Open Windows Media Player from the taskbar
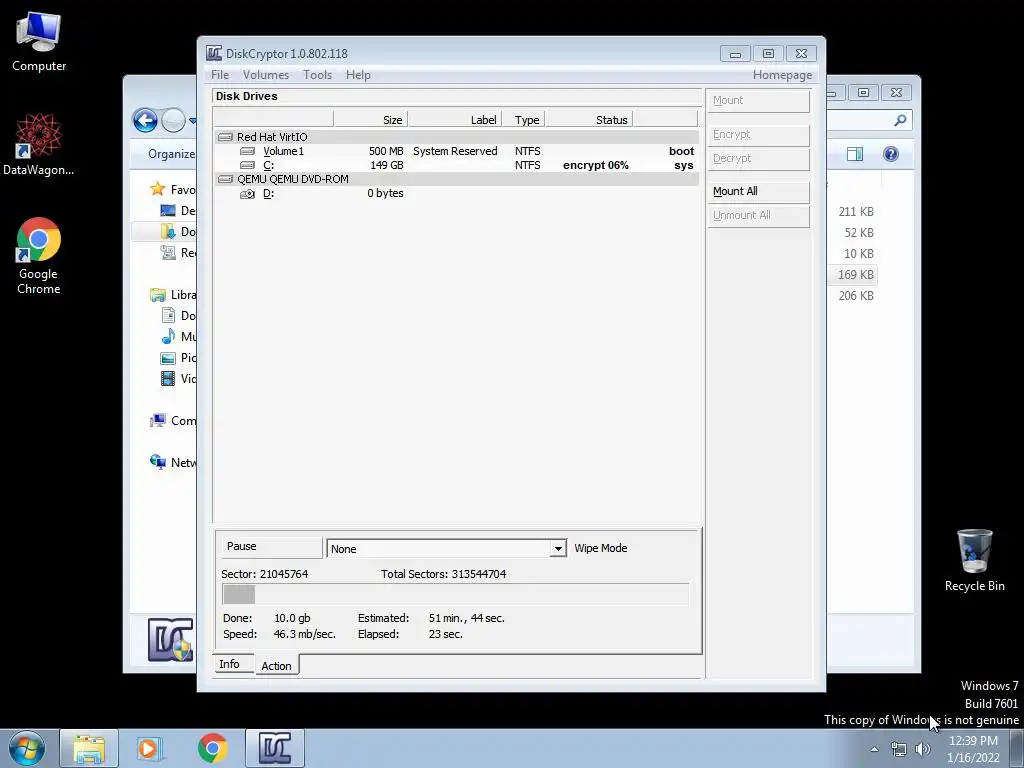This screenshot has height=768, width=1024. 150,748
